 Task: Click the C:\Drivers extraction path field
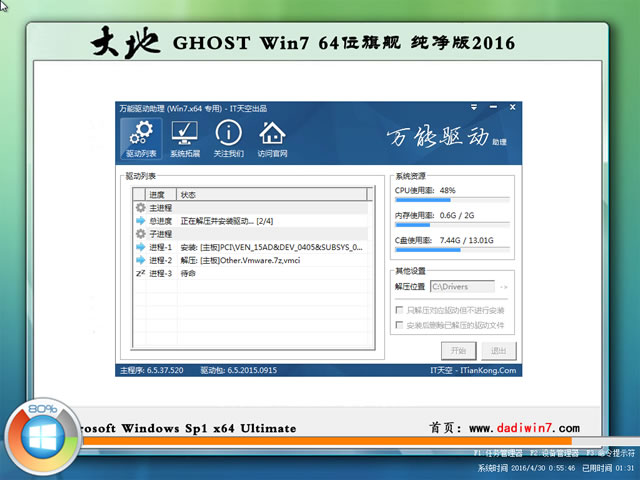point(462,287)
